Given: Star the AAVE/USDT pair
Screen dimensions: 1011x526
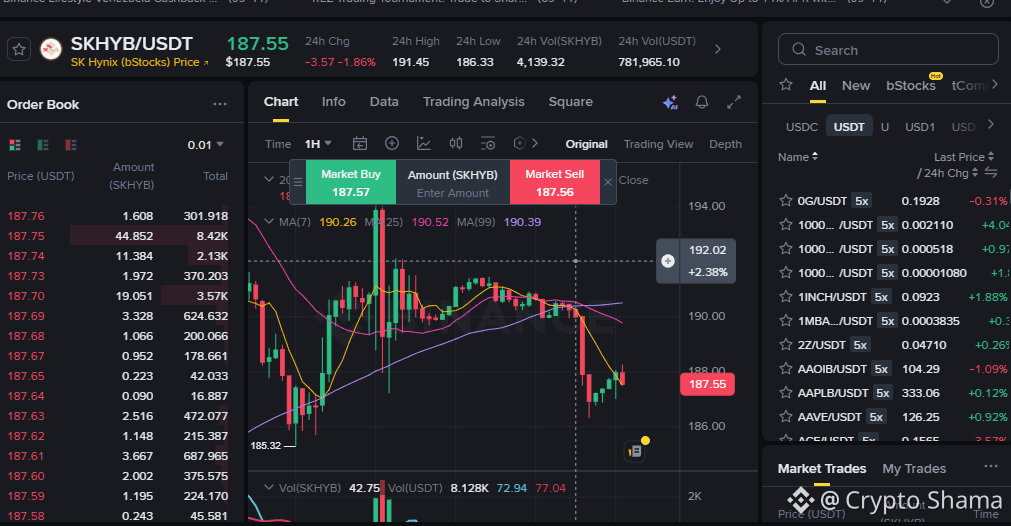Looking at the screenshot, I should point(785,417).
